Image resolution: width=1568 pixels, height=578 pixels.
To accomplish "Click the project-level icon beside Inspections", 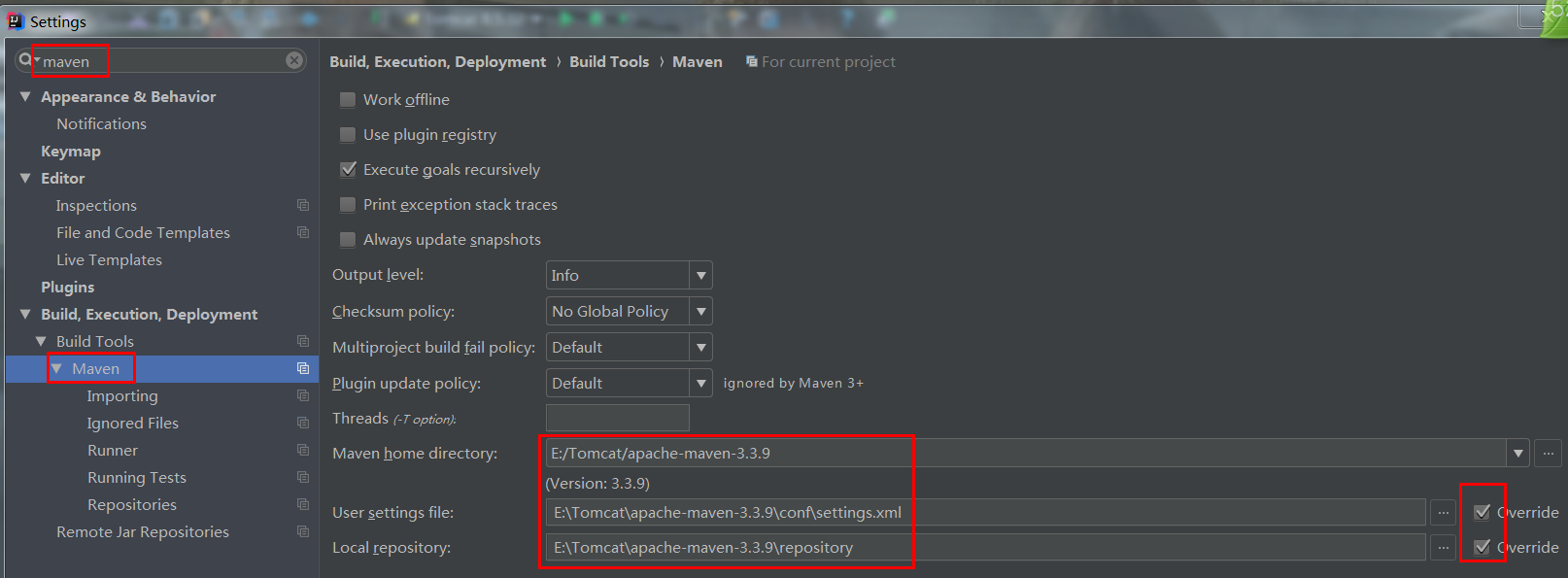I will pyautogui.click(x=303, y=205).
